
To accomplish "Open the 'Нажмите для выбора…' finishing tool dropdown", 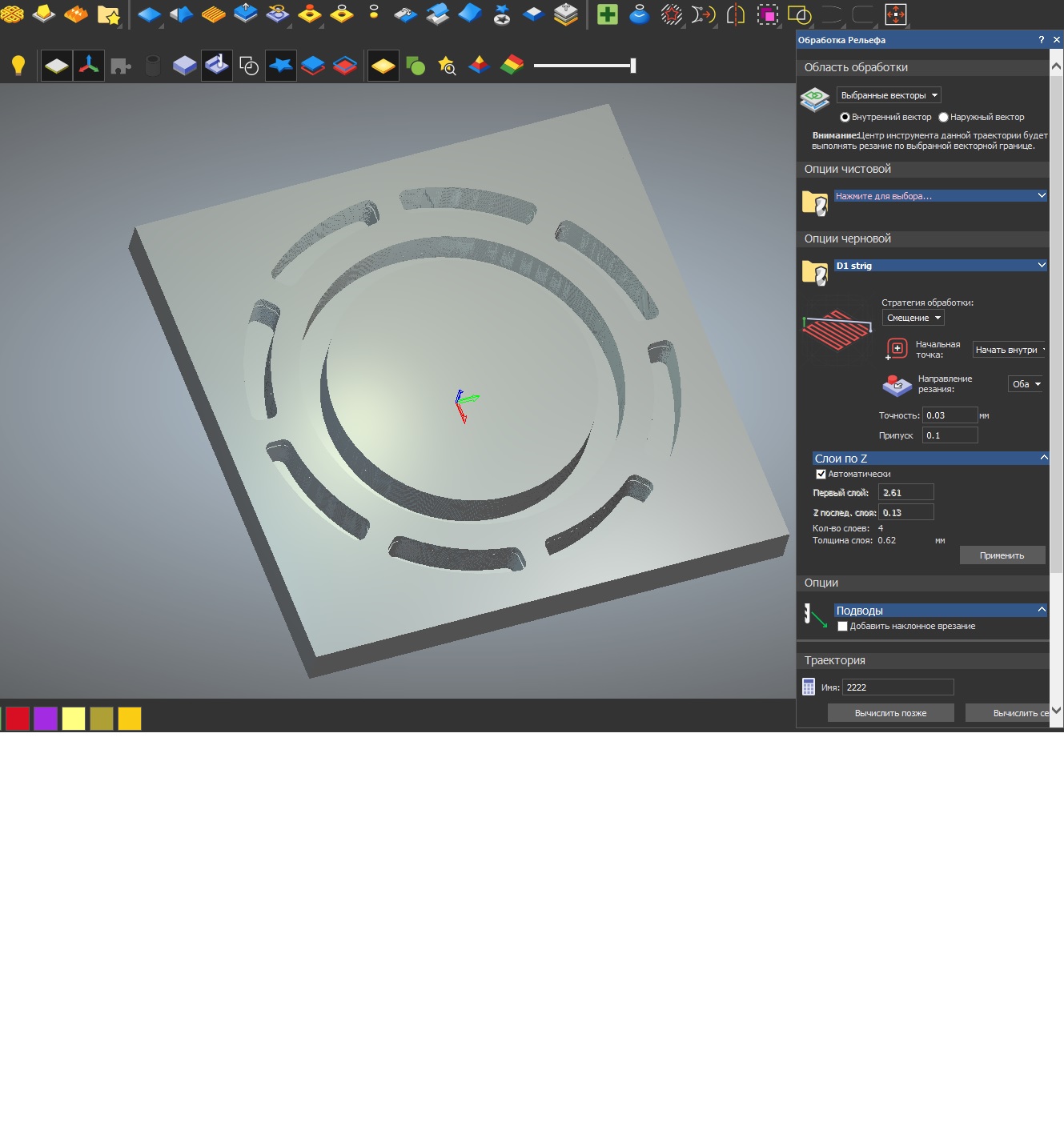I will click(941, 196).
